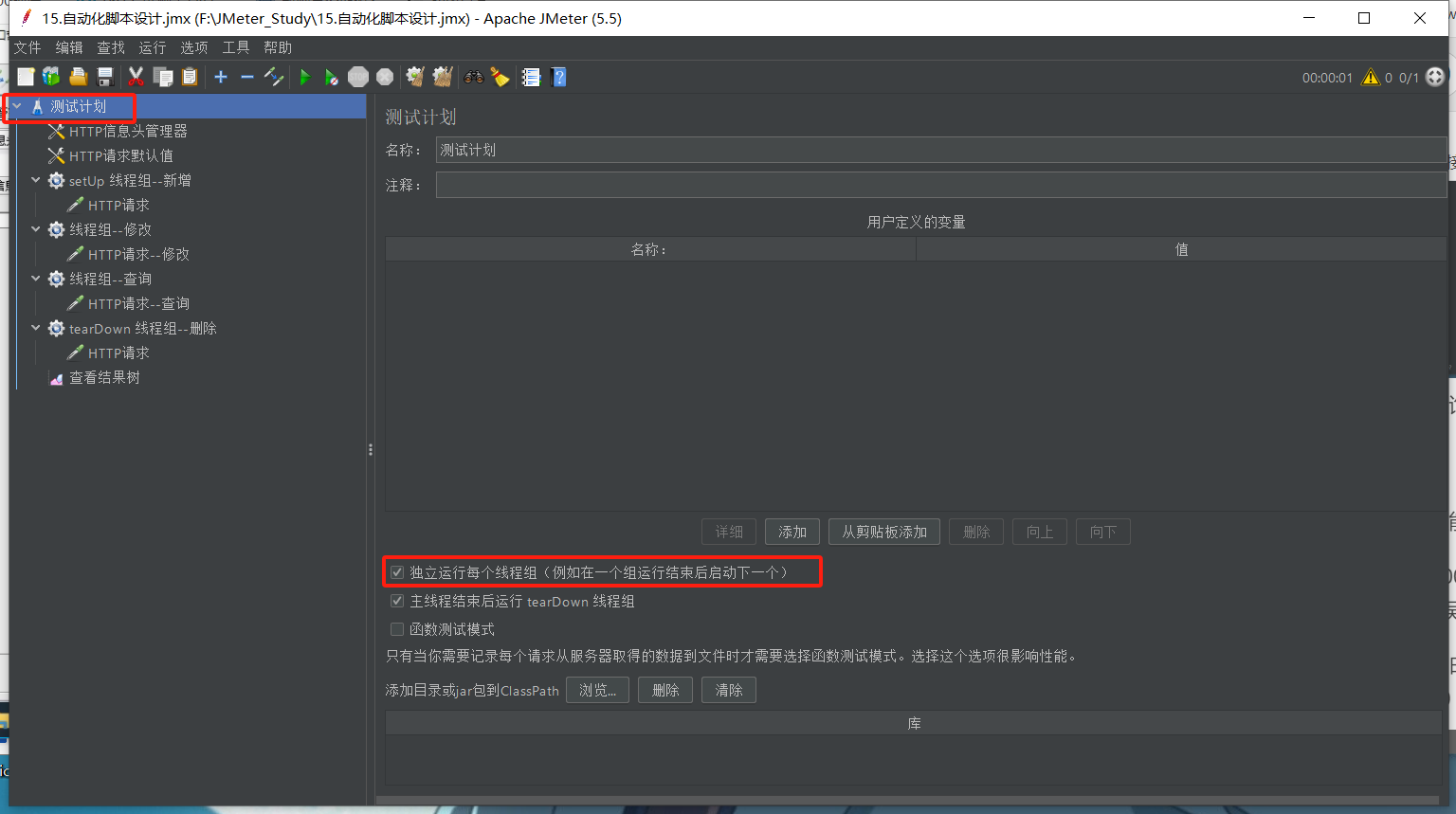
Task: Expand all nodes with the plus icon
Action: point(221,77)
